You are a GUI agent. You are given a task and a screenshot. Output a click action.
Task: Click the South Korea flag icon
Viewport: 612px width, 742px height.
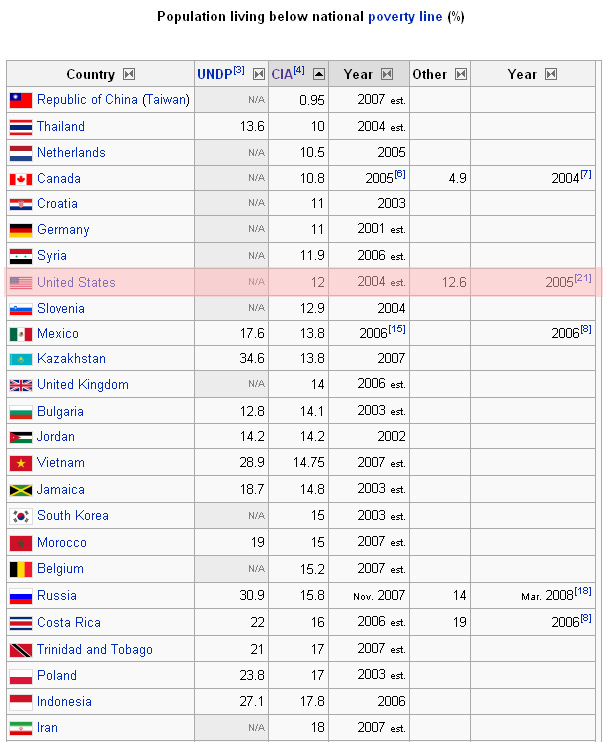(x=21, y=516)
